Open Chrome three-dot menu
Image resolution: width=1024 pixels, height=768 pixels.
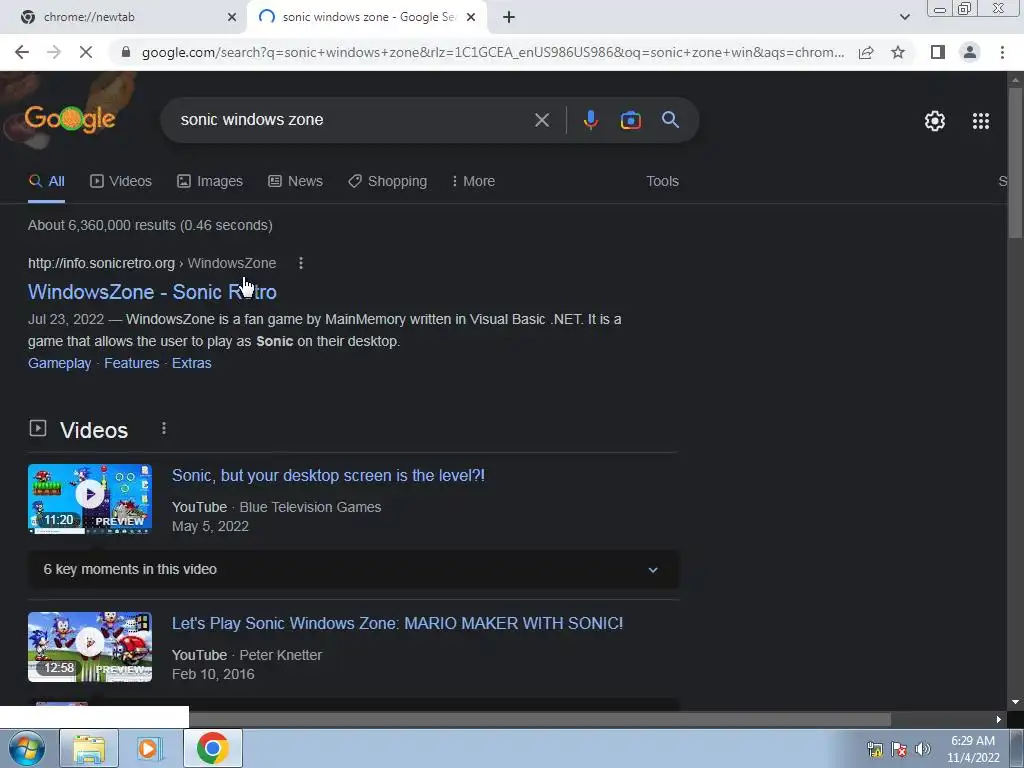click(x=1002, y=52)
